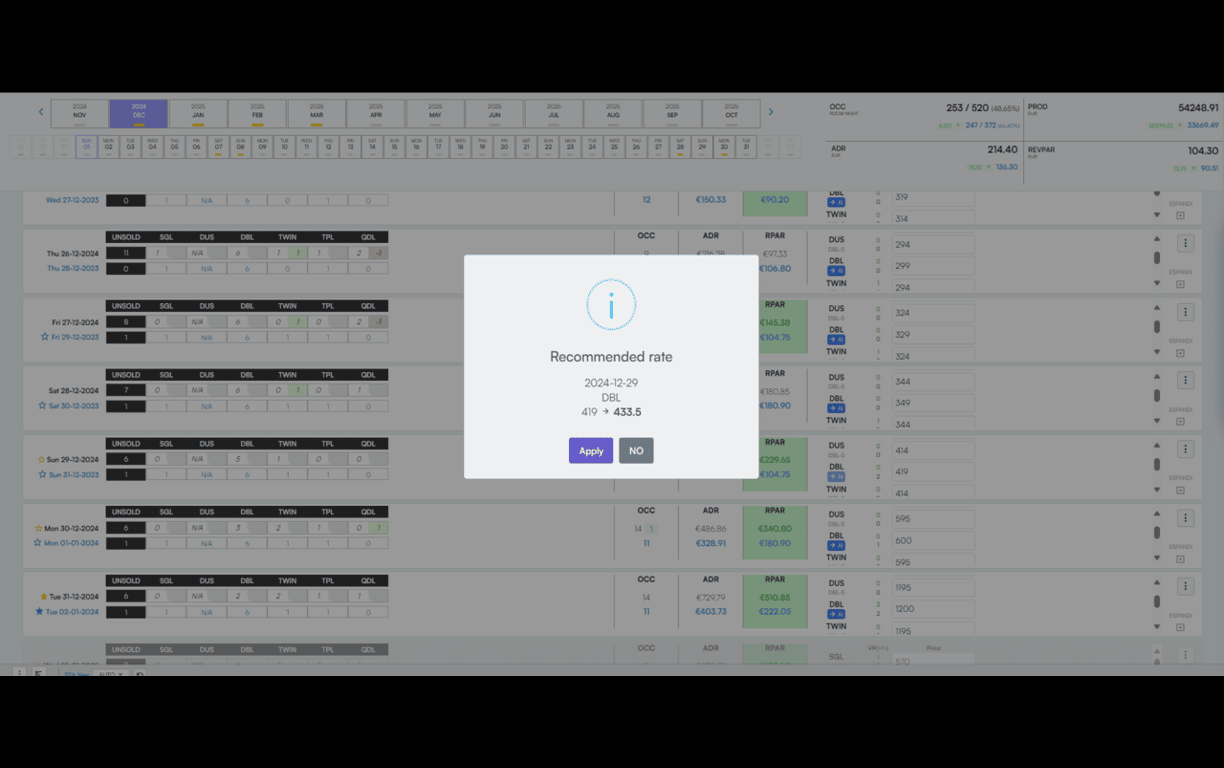Open the kebab menu for Mon 30-12-2024
Image resolution: width=1224 pixels, height=768 pixels.
tap(1185, 518)
